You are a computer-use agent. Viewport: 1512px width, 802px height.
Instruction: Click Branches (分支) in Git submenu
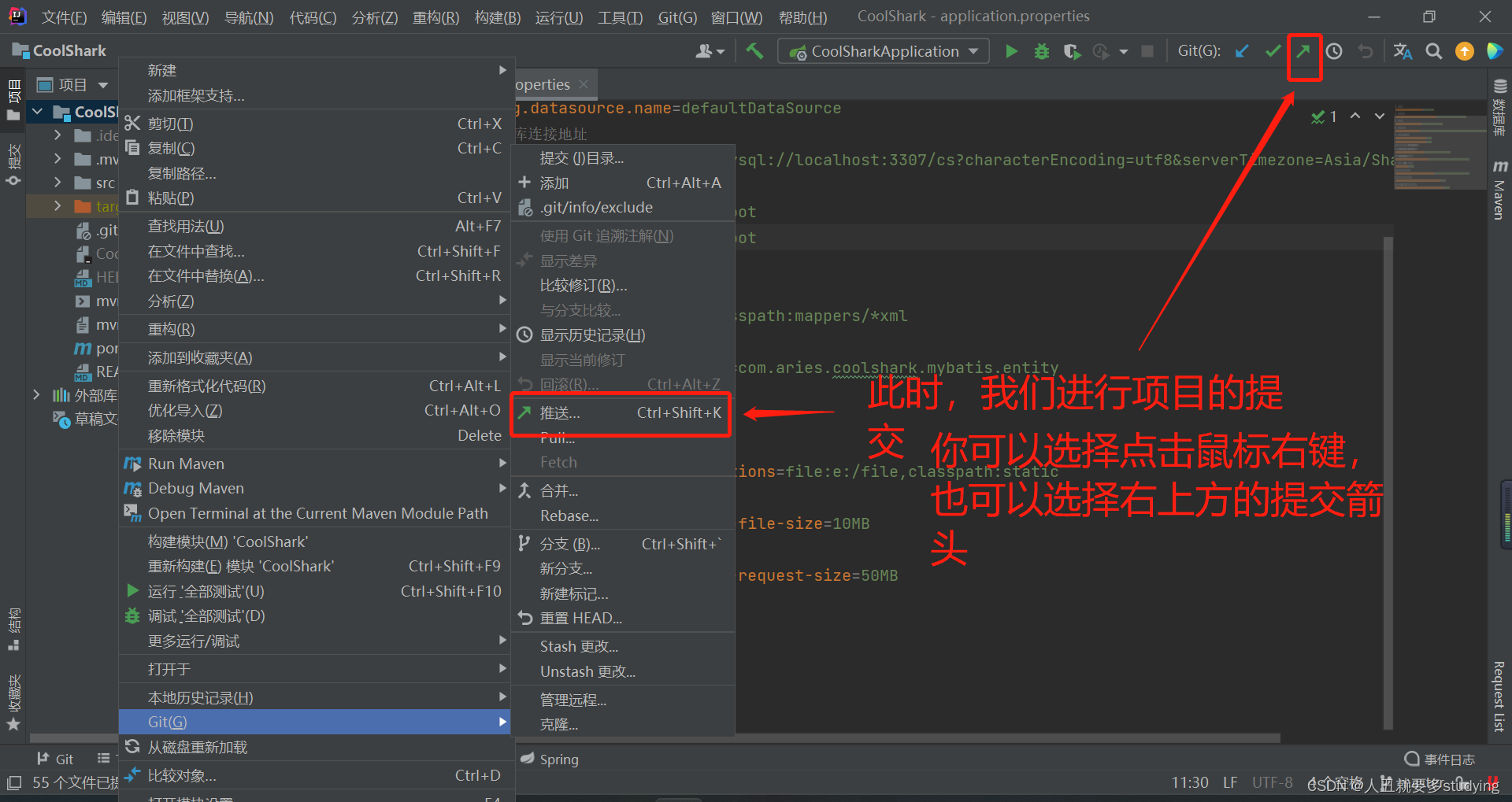622,544
